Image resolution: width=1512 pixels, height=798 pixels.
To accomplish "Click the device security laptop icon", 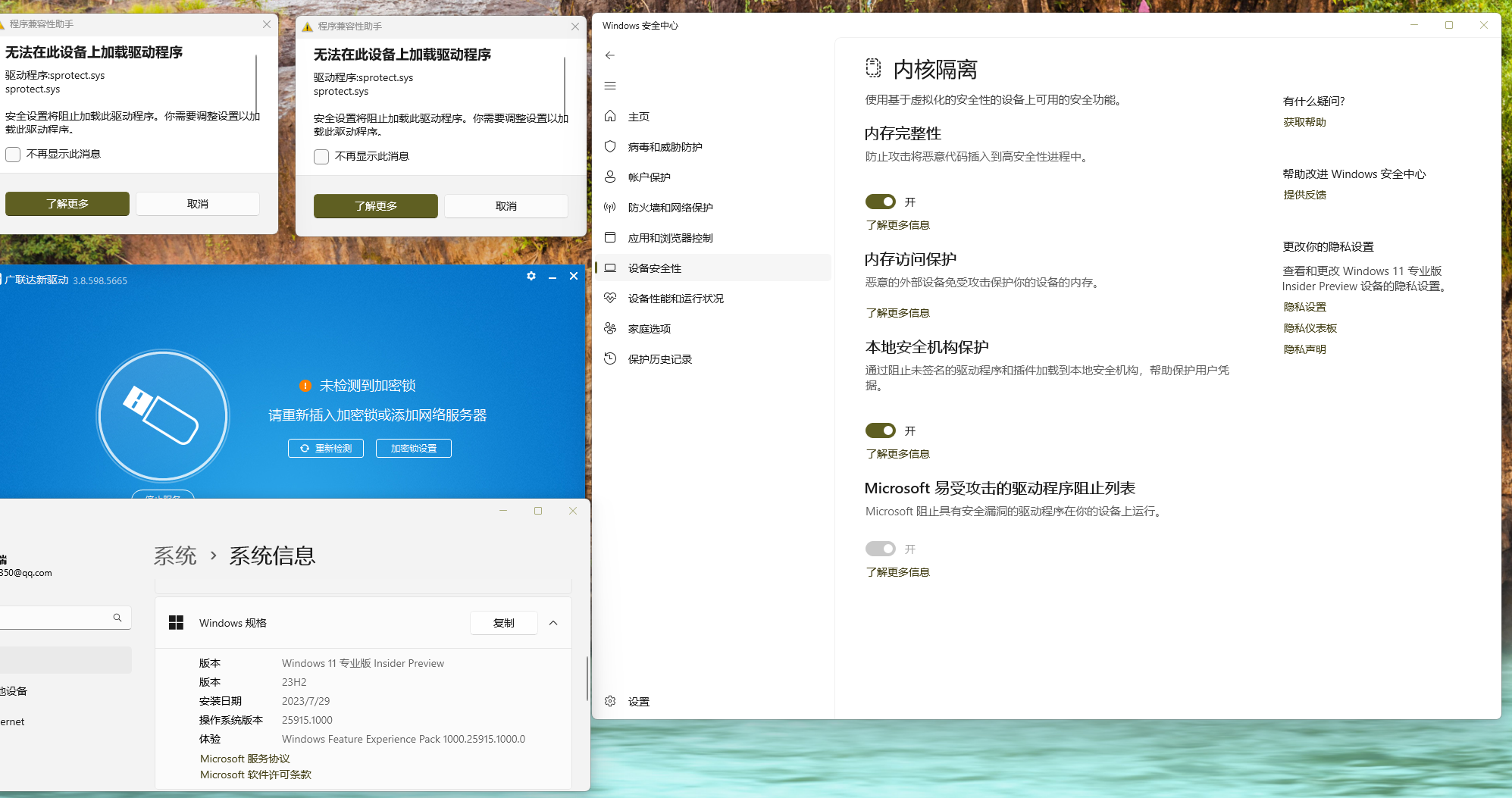I will tap(610, 268).
